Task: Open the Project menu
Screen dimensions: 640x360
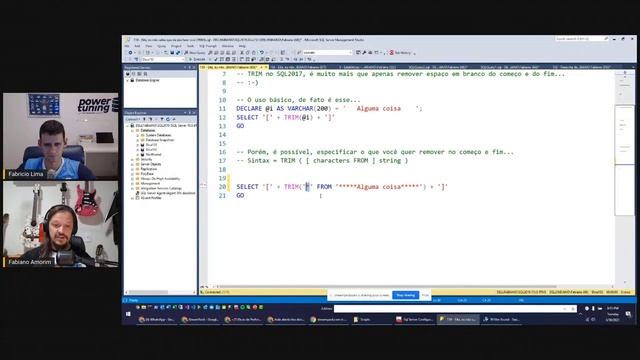Action: click(x=176, y=46)
